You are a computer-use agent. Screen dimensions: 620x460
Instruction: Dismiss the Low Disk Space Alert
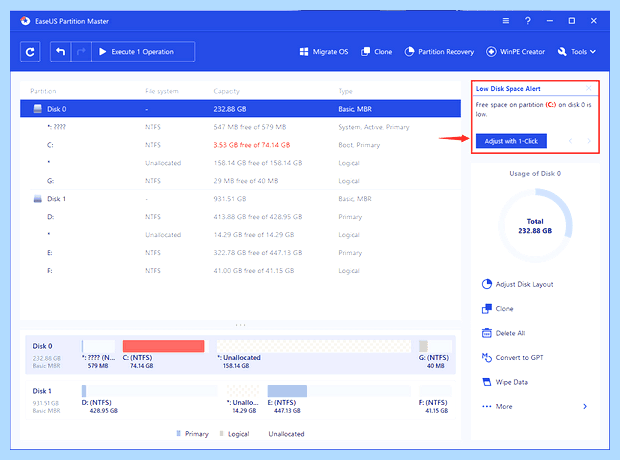588,88
